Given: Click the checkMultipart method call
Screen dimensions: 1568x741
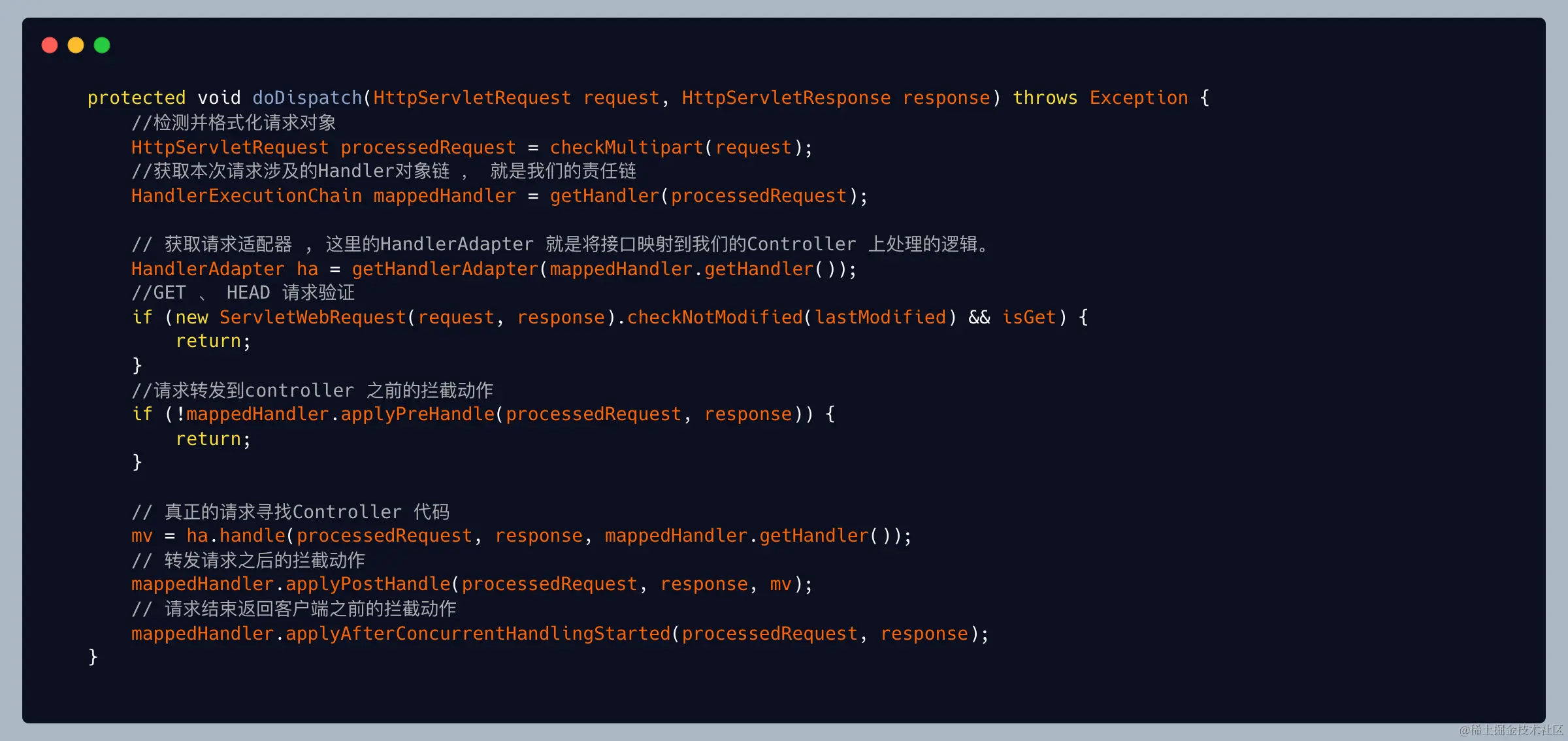Looking at the screenshot, I should (626, 148).
